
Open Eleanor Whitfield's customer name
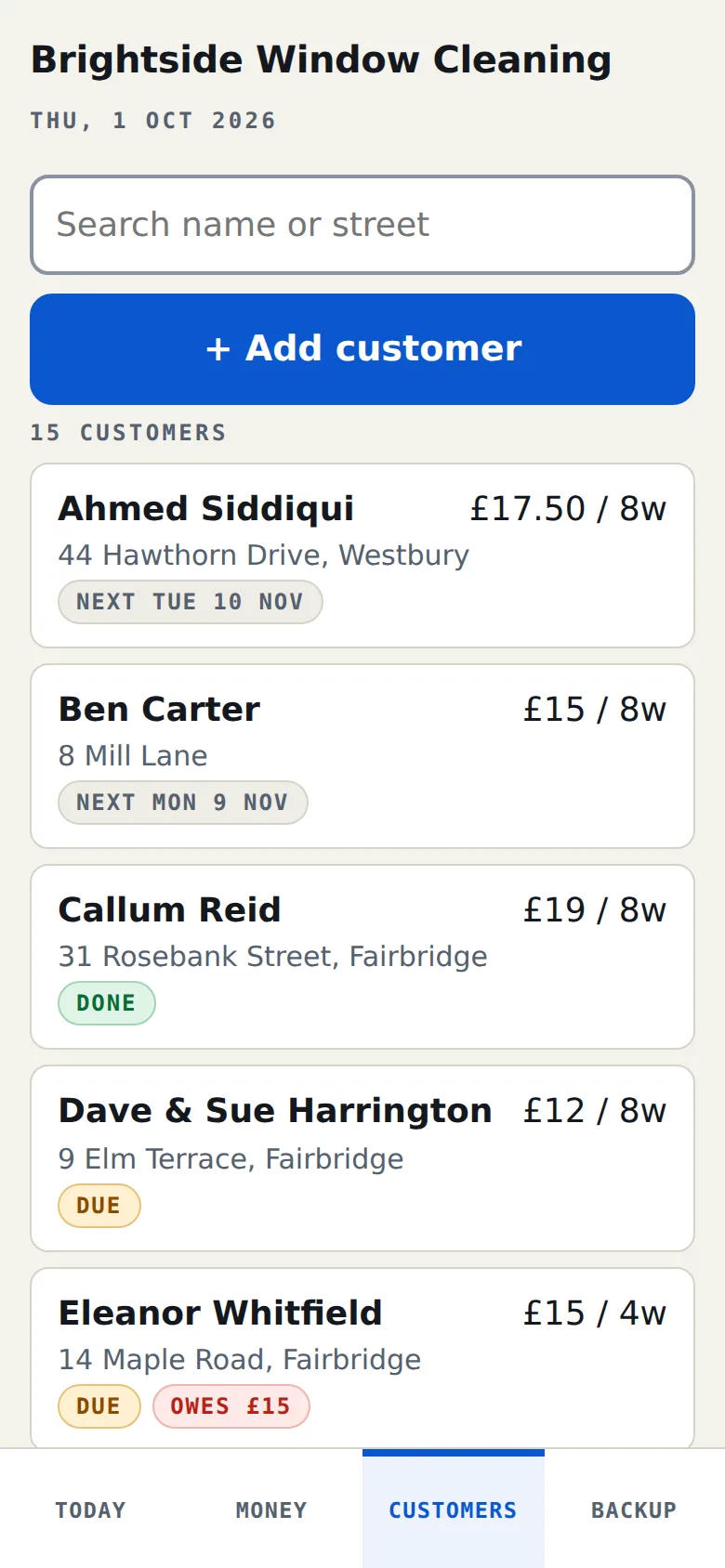220,1313
